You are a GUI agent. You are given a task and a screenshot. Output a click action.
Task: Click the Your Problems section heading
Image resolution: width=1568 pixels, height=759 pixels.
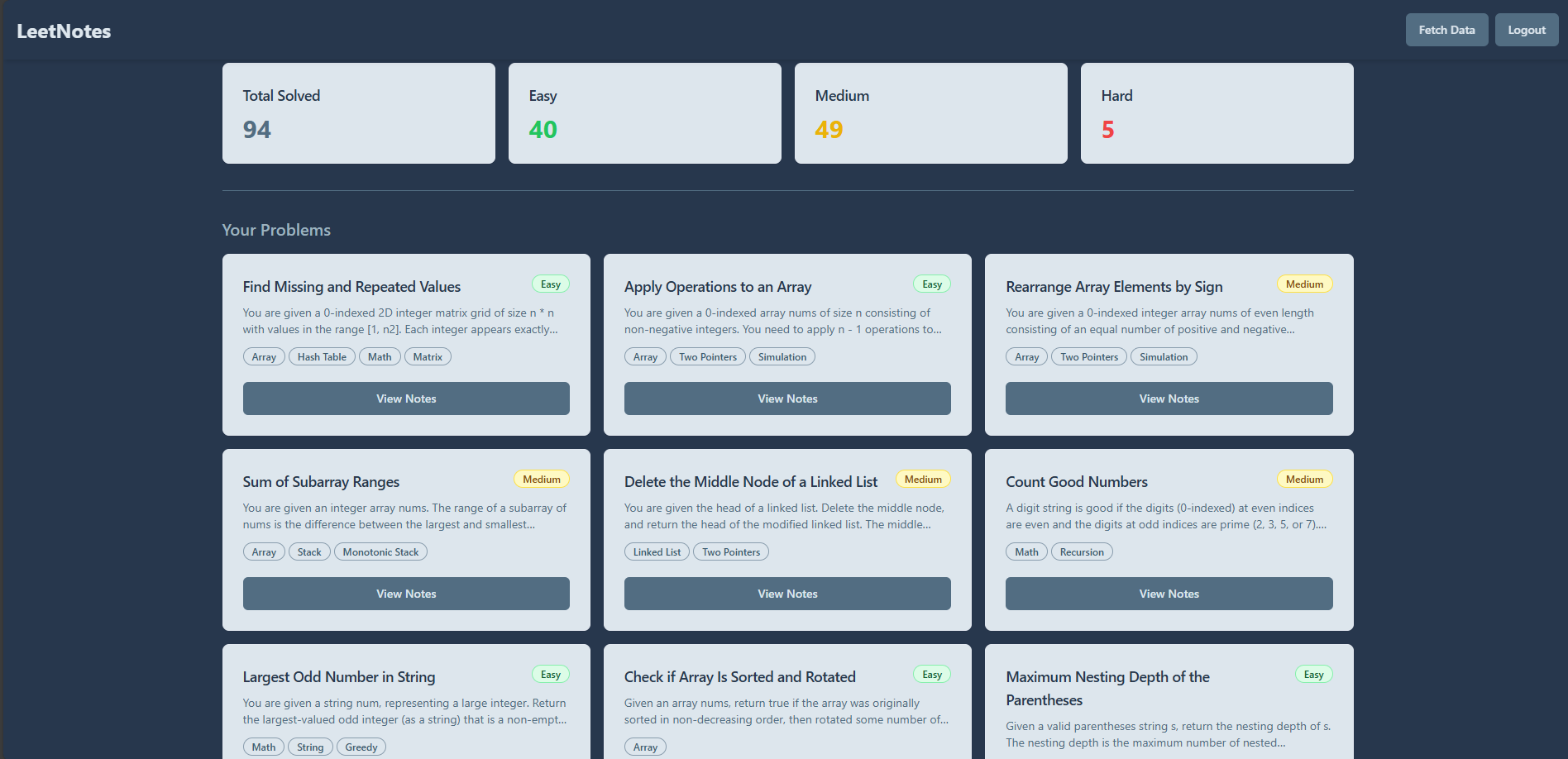point(276,230)
